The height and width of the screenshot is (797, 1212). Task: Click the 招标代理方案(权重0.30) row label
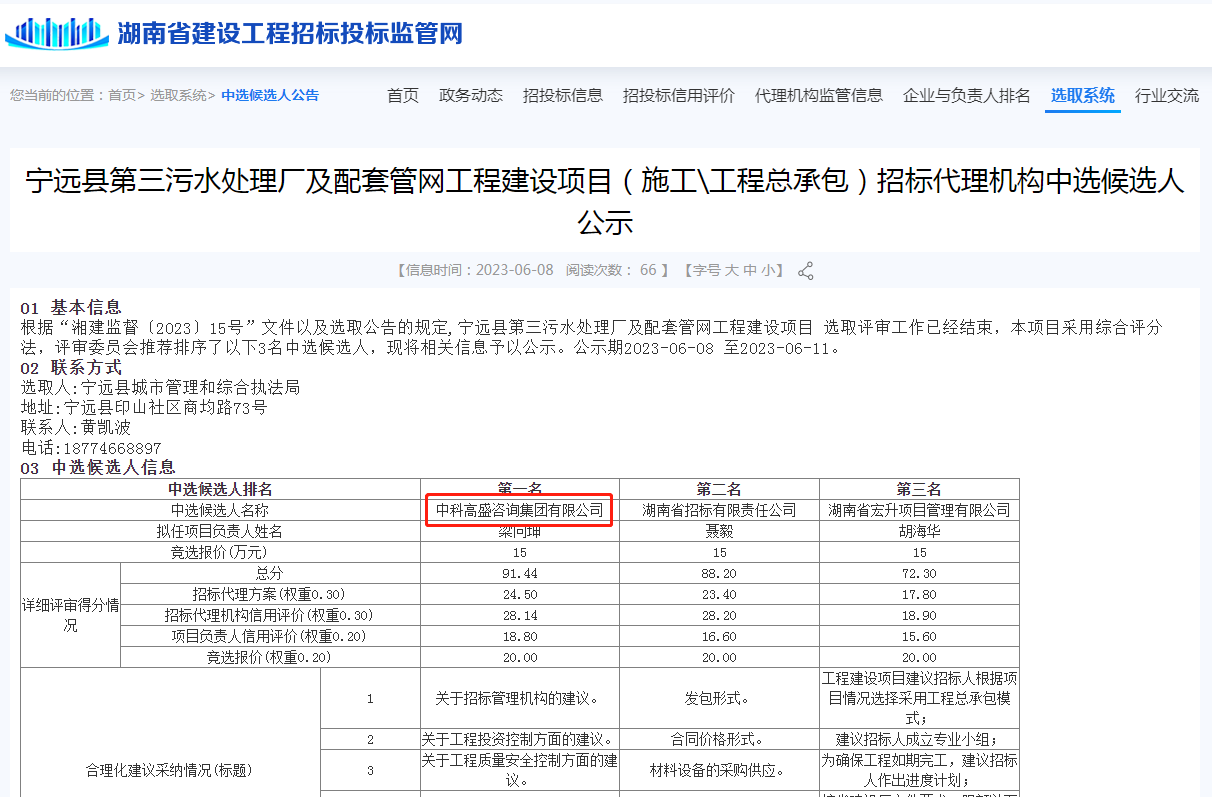(x=270, y=594)
